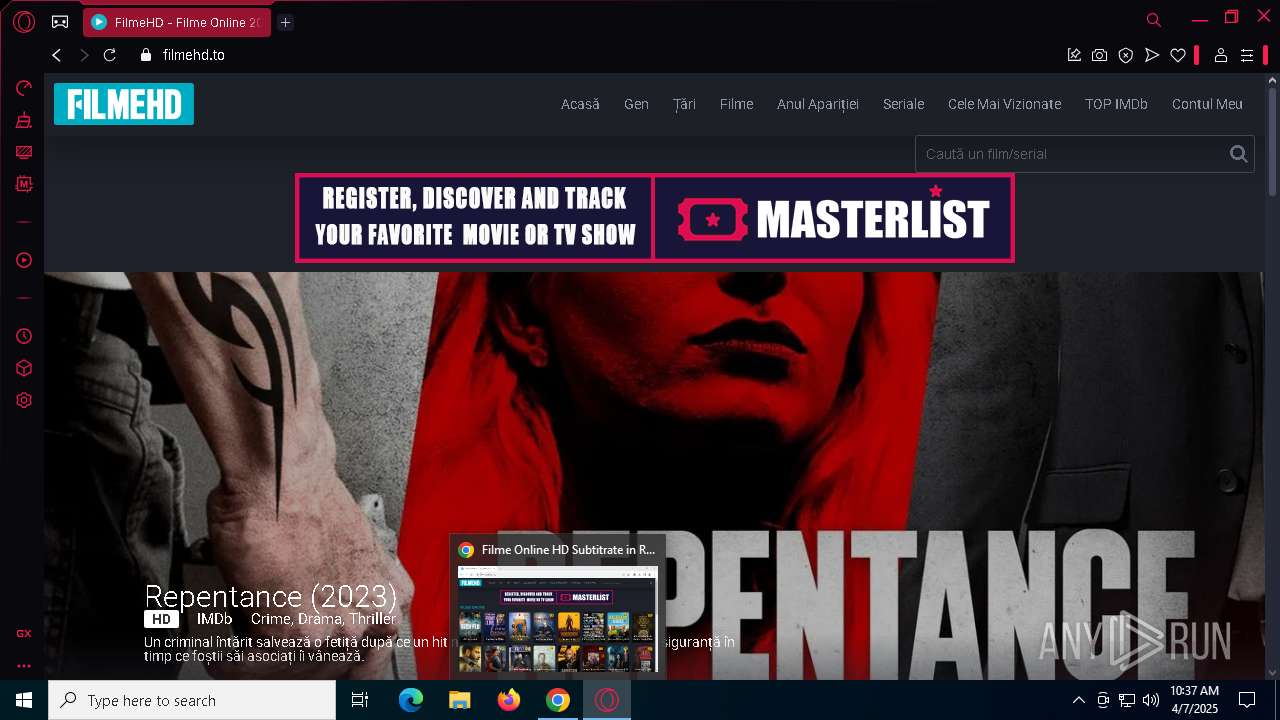Open Easy Setup sliders icon

pos(1247,55)
